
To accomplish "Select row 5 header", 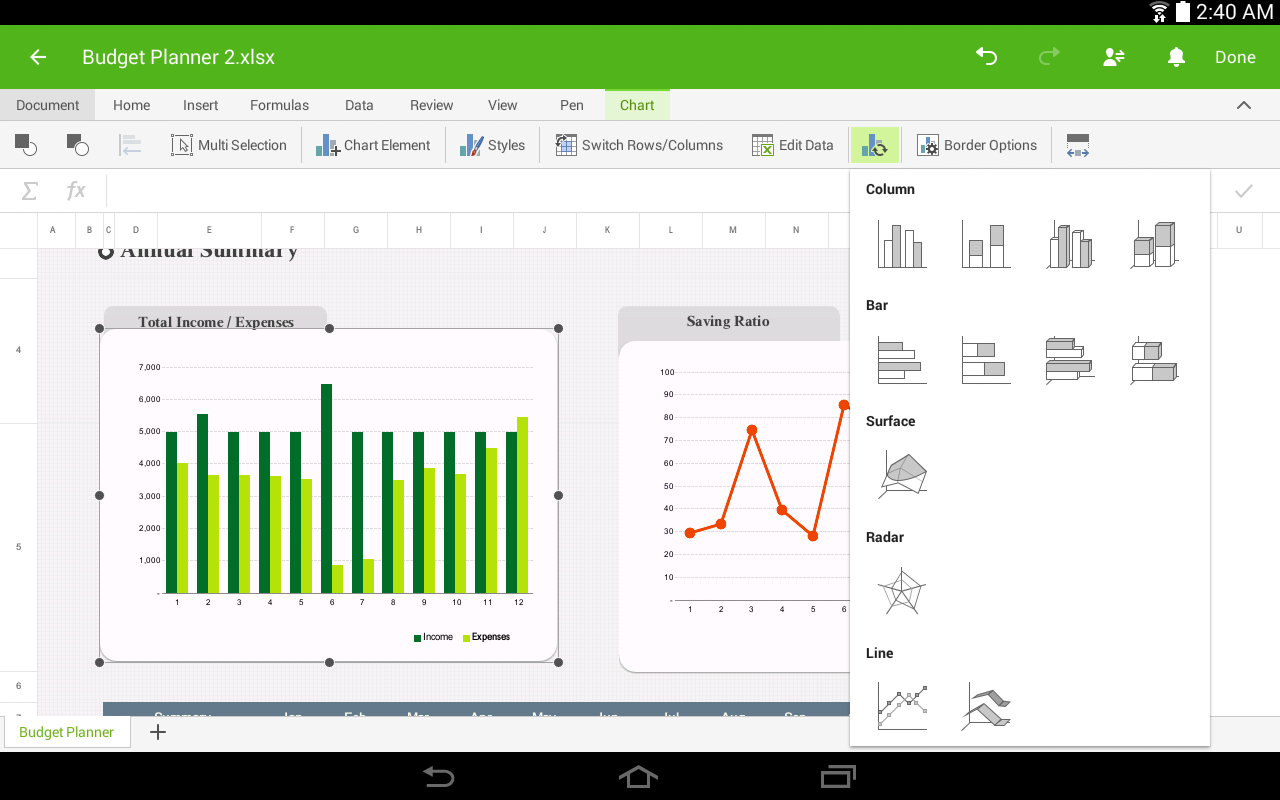I will (x=18, y=547).
